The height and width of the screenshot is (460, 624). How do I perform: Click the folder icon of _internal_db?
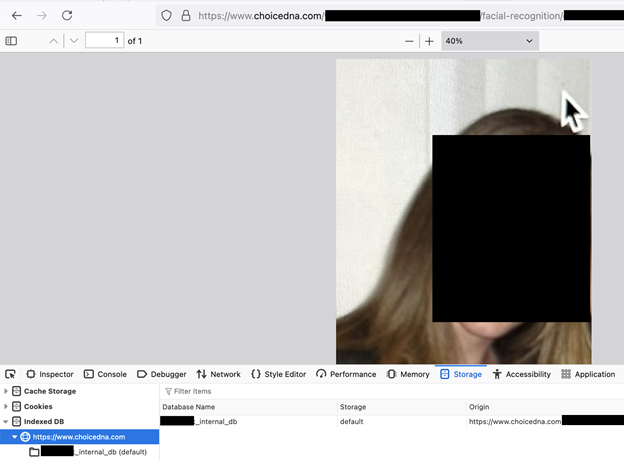click(34, 452)
